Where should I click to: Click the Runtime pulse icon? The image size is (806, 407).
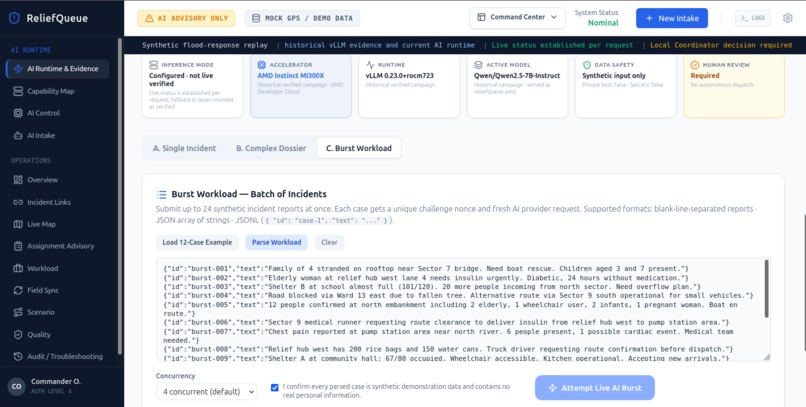(x=370, y=65)
